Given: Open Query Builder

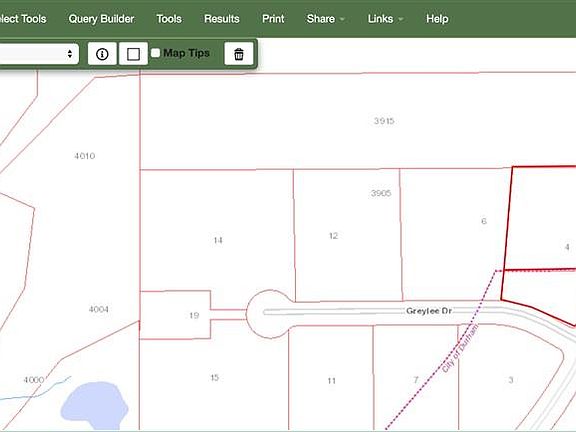Looking at the screenshot, I should (101, 19).
